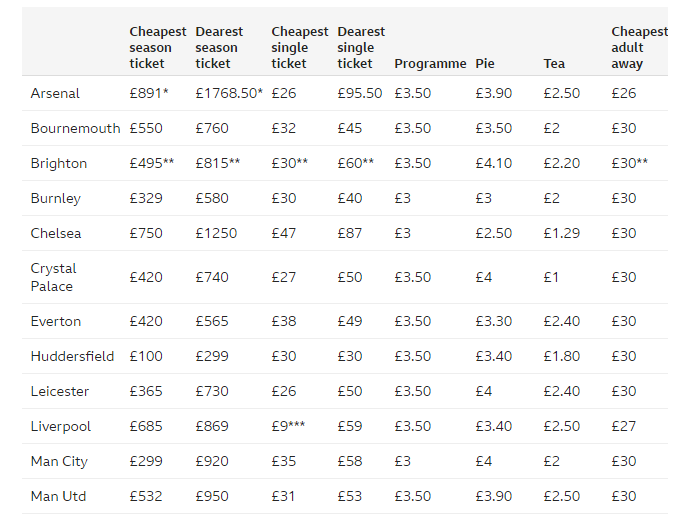Click the Man Utd team name
Viewport: 684px width, 516px height.
pyautogui.click(x=59, y=496)
